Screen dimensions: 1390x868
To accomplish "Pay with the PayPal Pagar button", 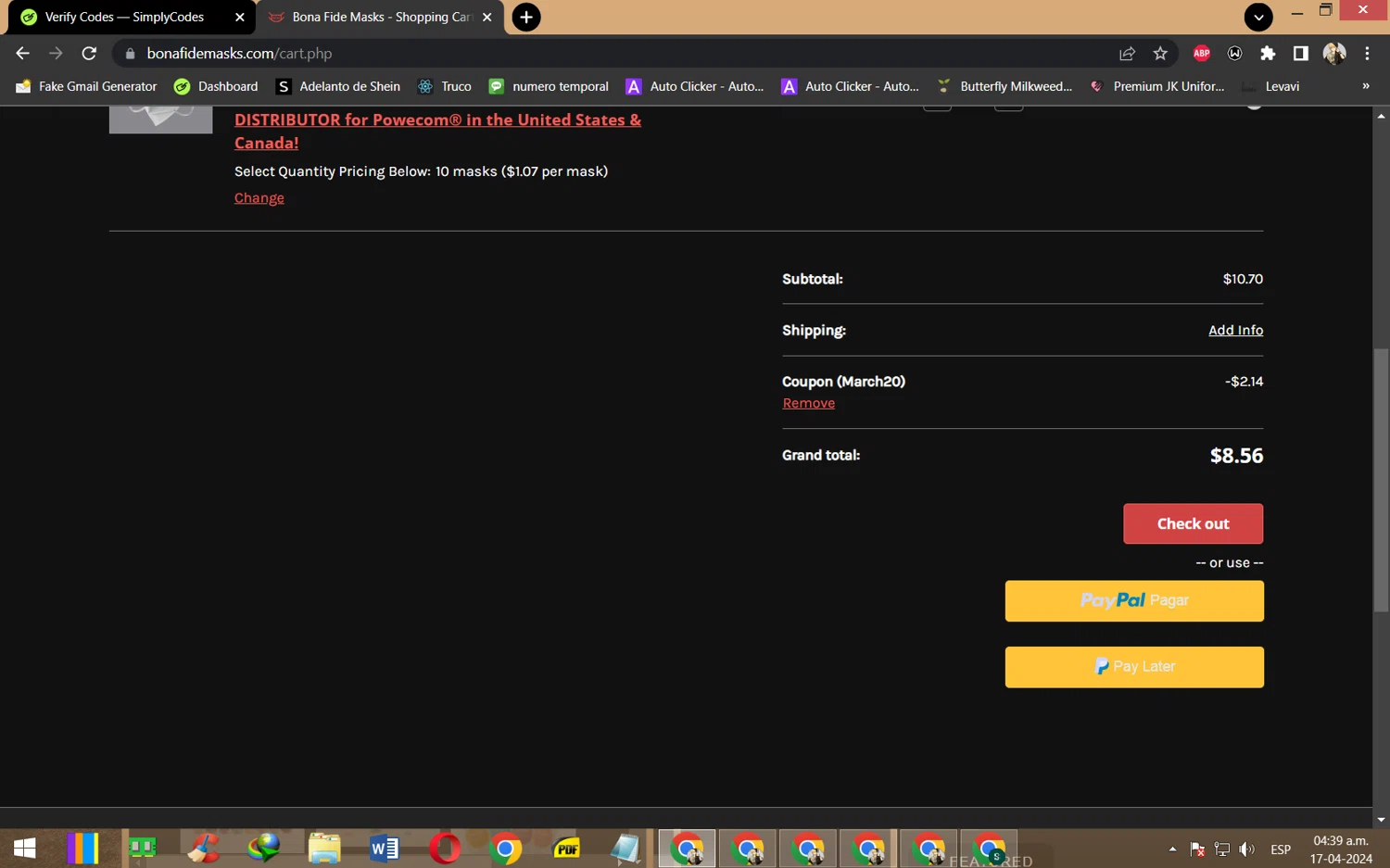I will 1134,601.
